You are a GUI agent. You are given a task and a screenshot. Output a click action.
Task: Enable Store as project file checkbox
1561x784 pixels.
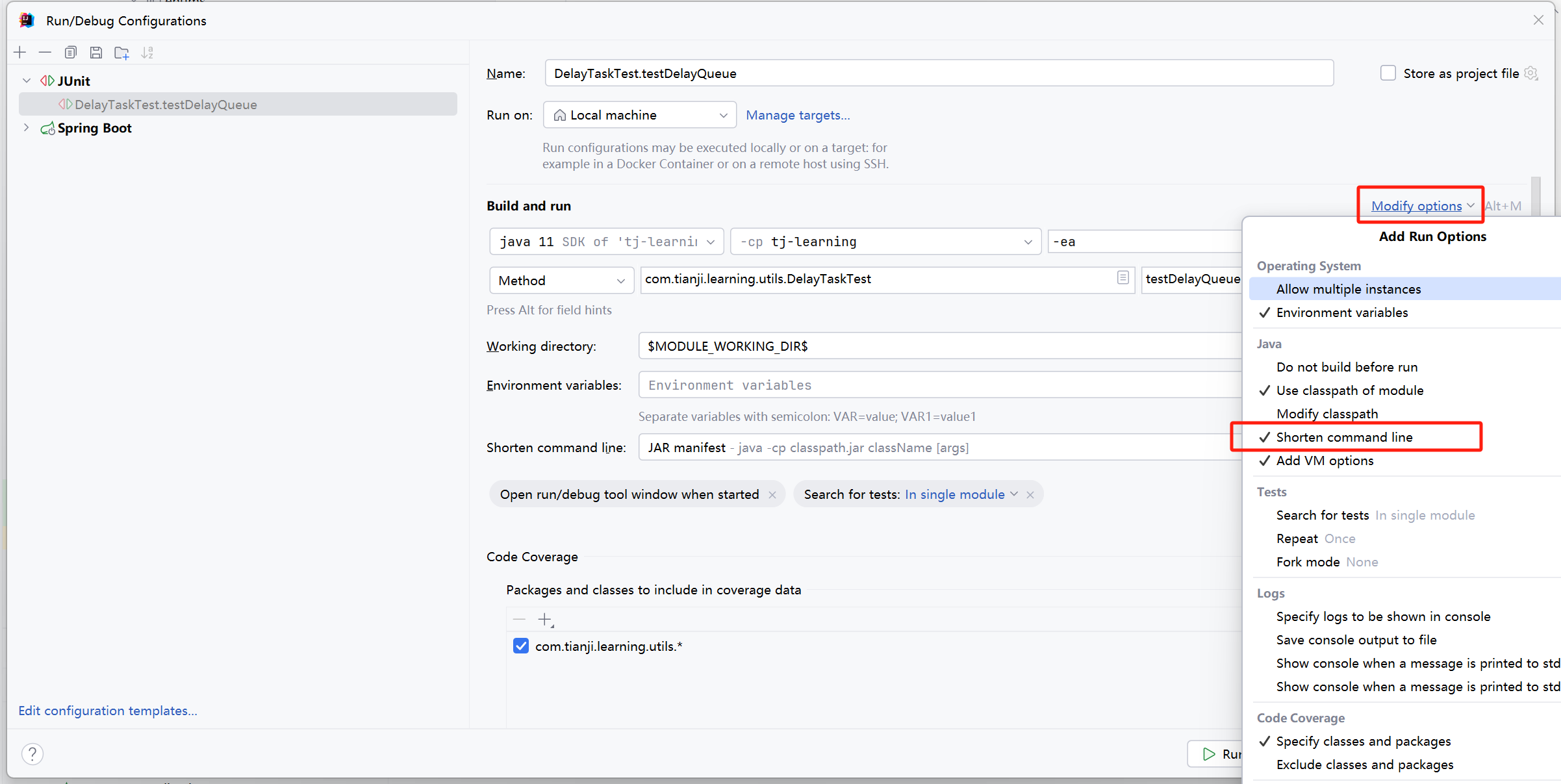coord(1388,73)
